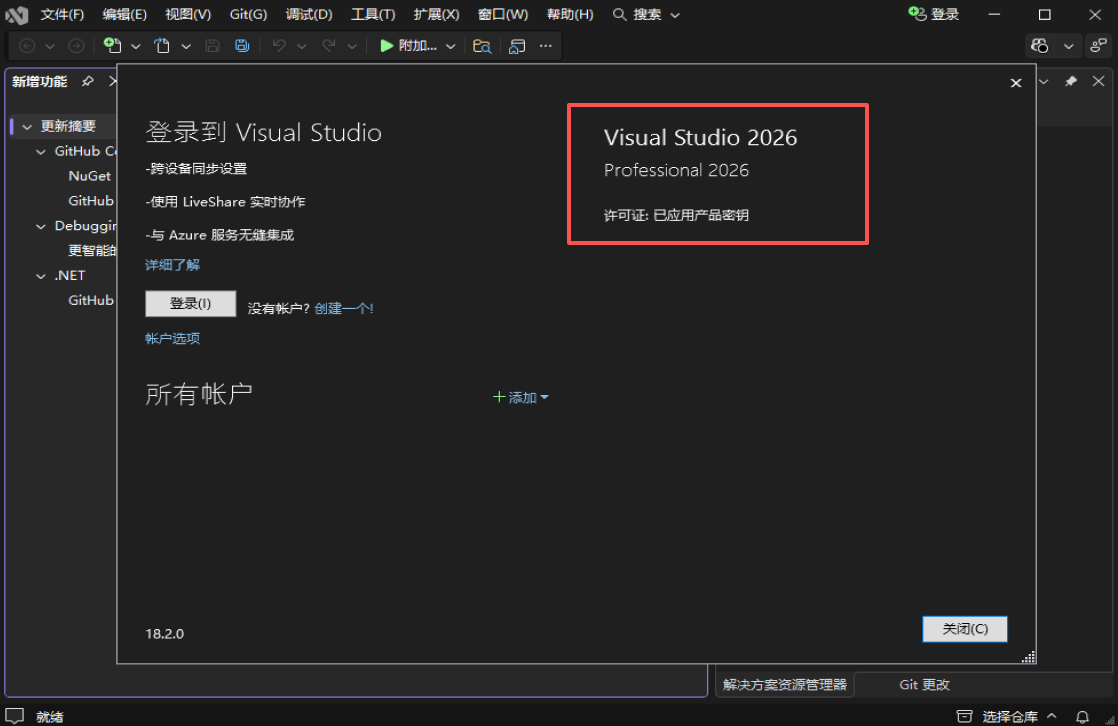Open the 调试(D) menu
1118x726 pixels.
(309, 14)
